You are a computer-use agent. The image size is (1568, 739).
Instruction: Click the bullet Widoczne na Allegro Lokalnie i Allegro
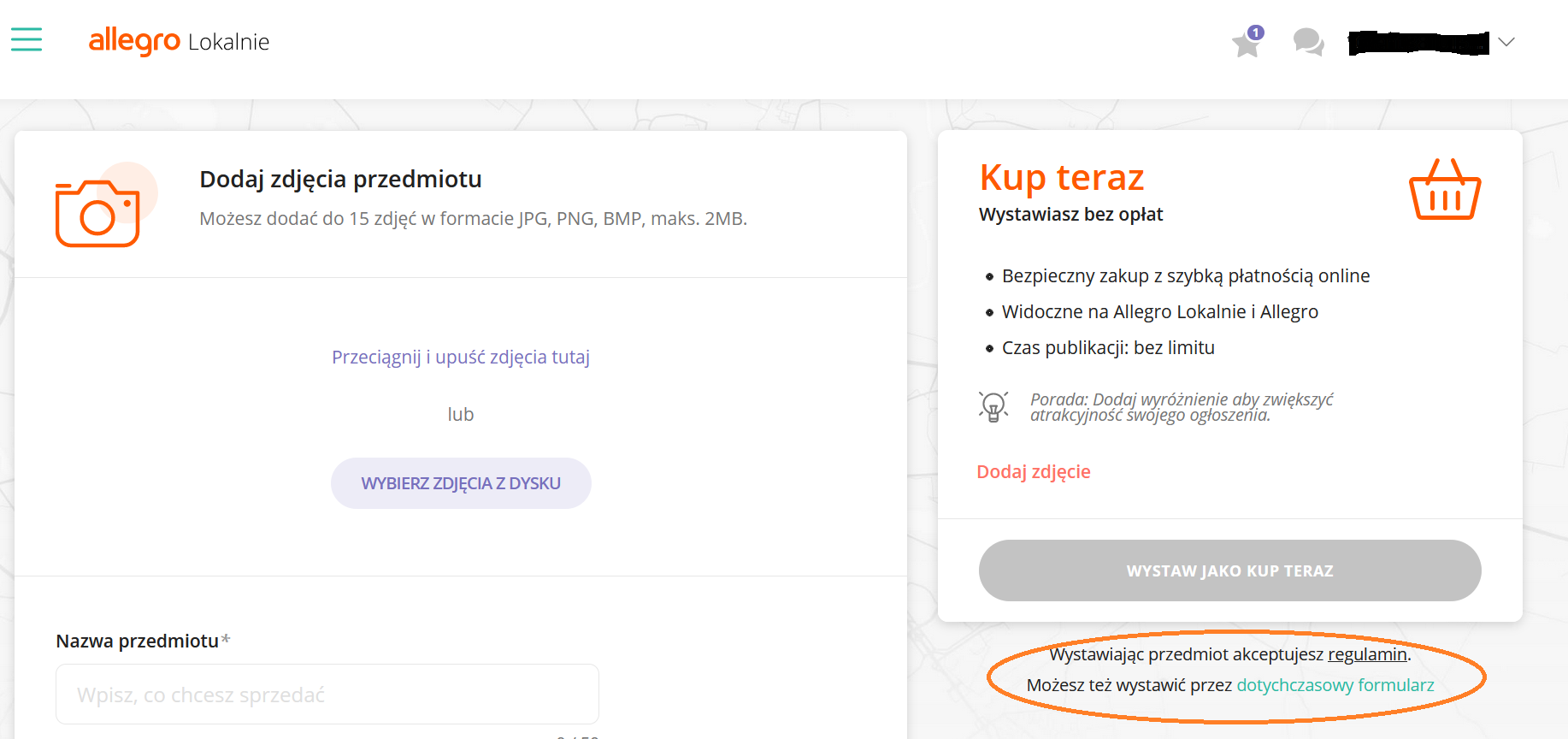(x=1160, y=311)
